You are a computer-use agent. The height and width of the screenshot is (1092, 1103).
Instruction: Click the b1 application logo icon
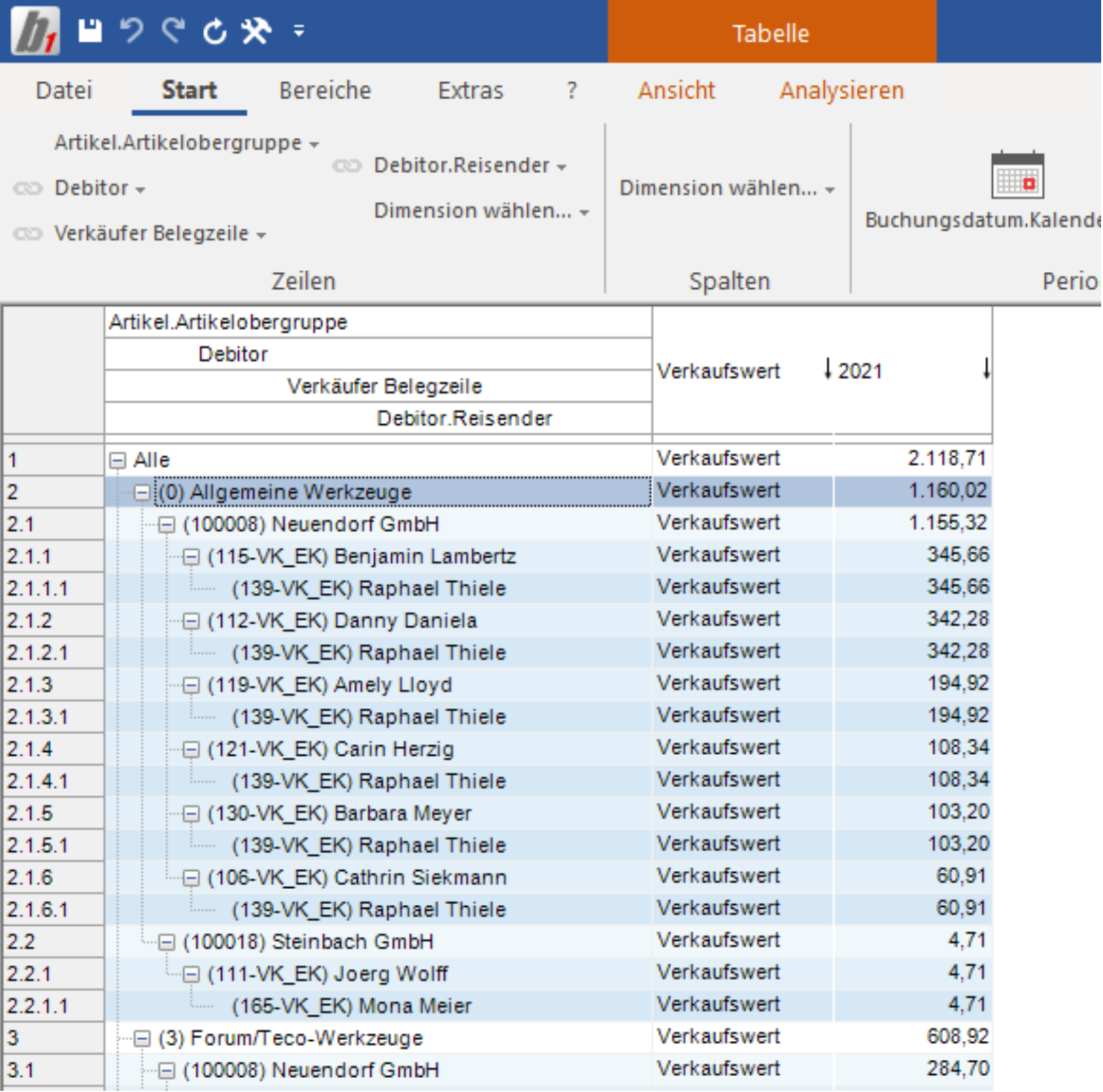tap(35, 30)
